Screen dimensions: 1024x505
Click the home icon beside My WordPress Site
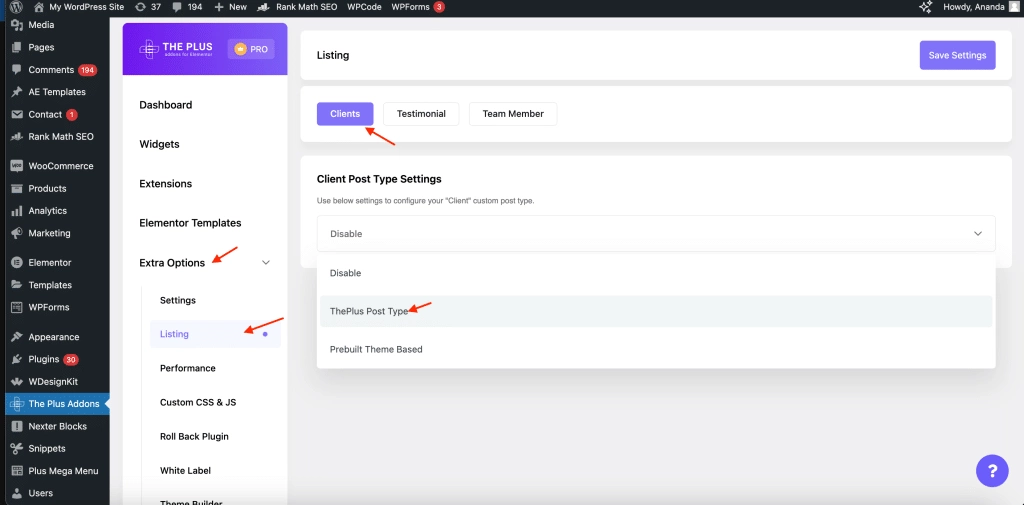pyautogui.click(x=39, y=7)
